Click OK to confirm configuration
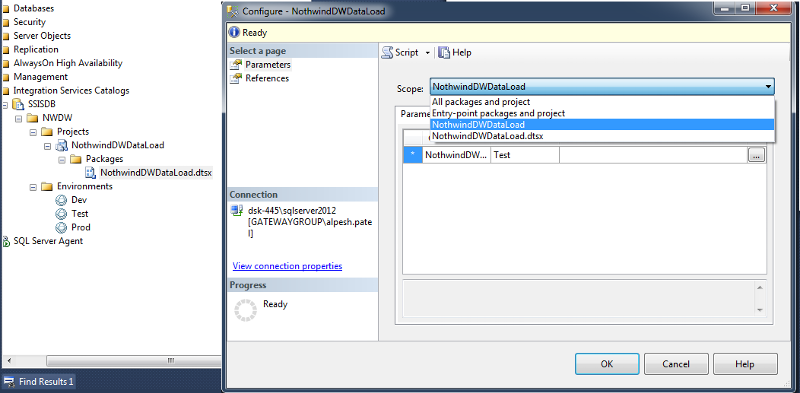This screenshot has width=800, height=393. click(x=606, y=364)
